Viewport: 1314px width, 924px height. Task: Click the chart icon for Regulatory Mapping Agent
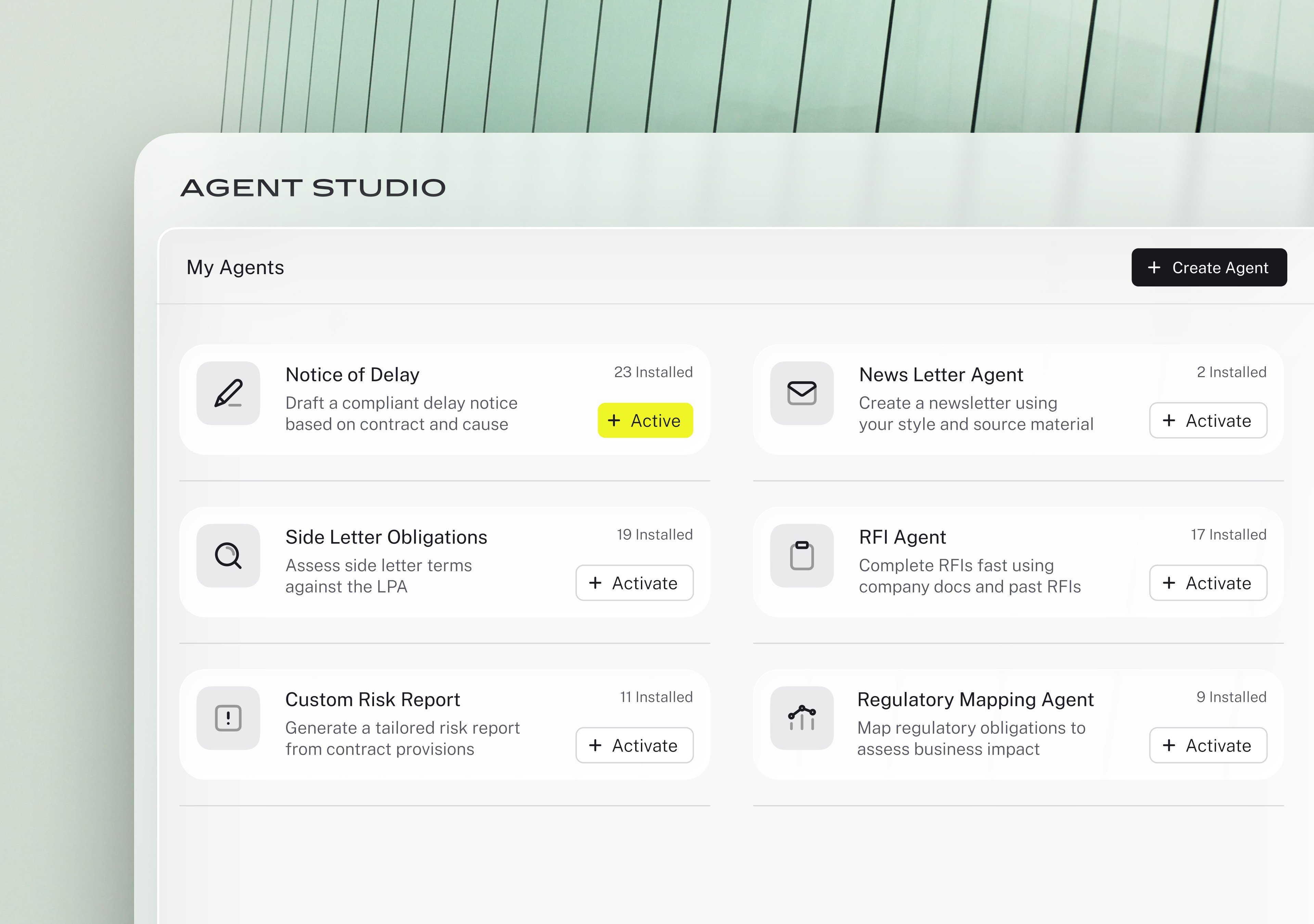(801, 718)
